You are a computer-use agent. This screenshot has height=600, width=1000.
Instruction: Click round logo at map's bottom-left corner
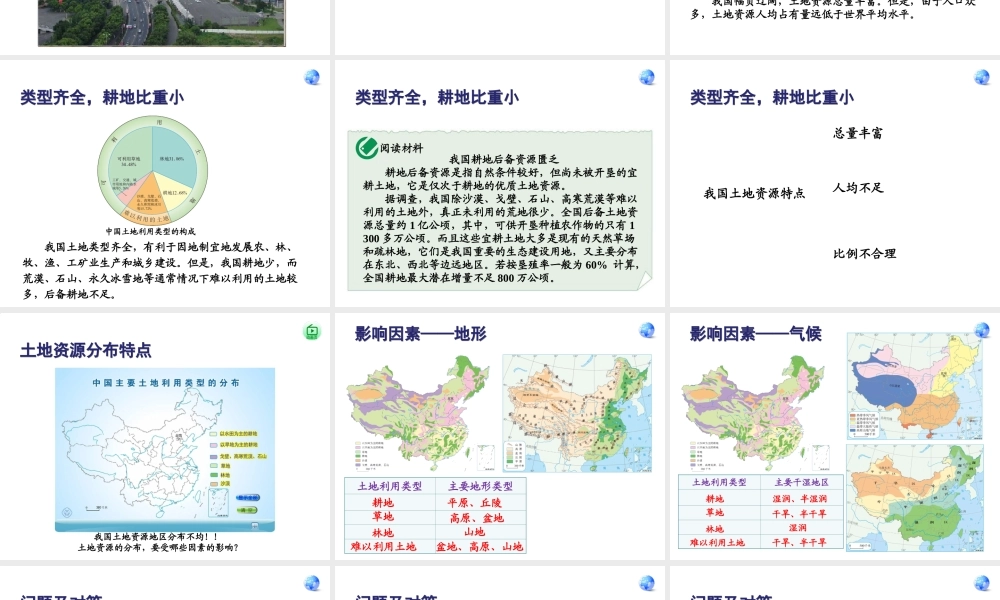67,512
